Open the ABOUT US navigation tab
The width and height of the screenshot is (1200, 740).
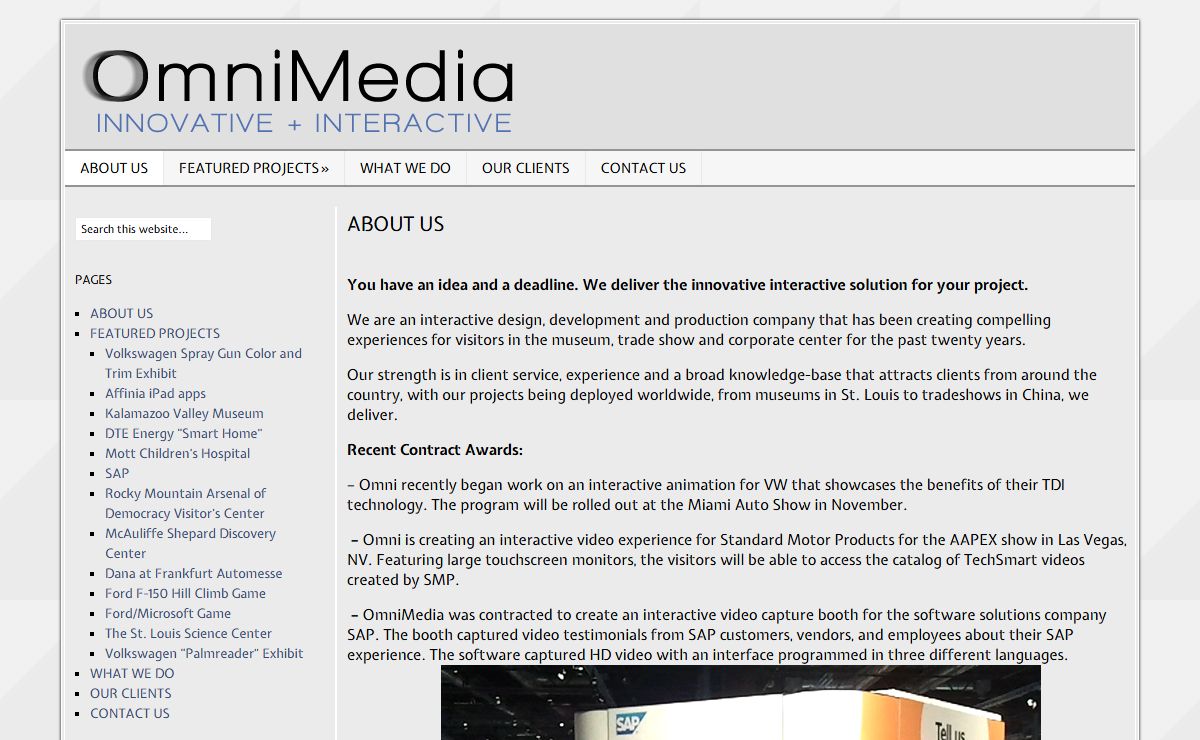click(x=114, y=168)
